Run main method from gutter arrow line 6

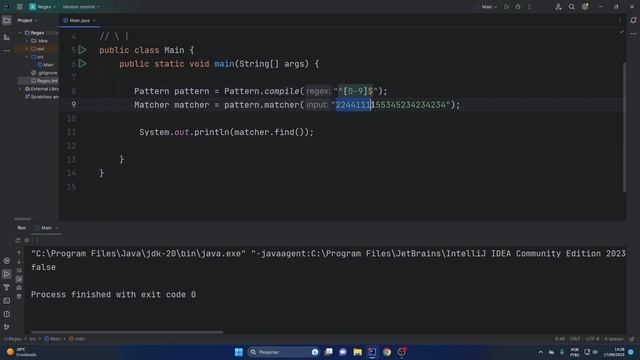point(82,64)
